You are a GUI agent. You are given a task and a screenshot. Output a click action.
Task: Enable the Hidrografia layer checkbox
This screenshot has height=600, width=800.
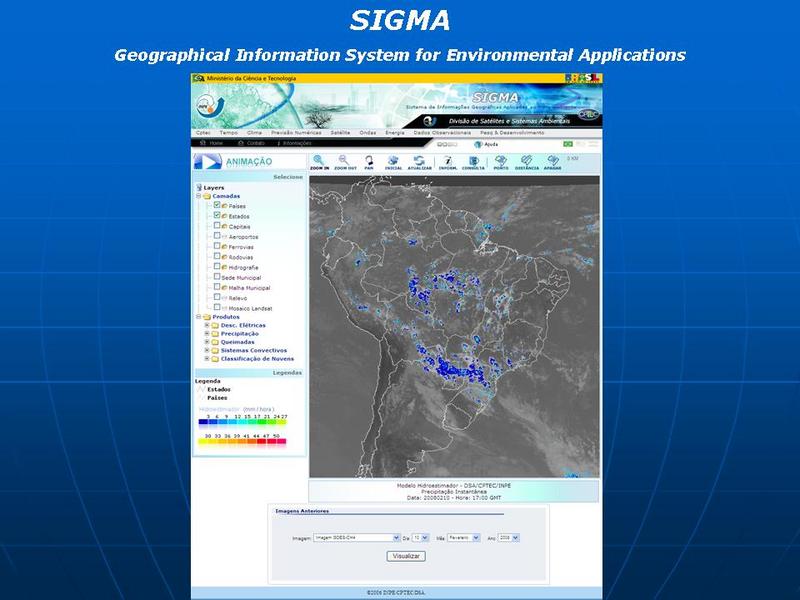217,266
